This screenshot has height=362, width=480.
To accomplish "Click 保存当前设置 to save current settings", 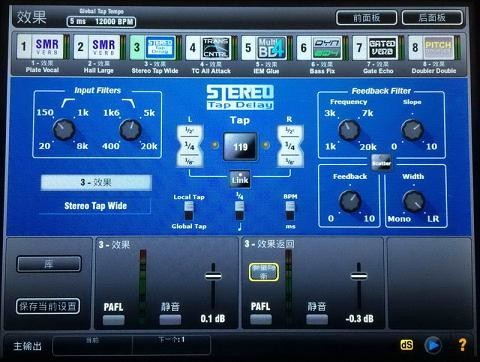I will click(48, 306).
